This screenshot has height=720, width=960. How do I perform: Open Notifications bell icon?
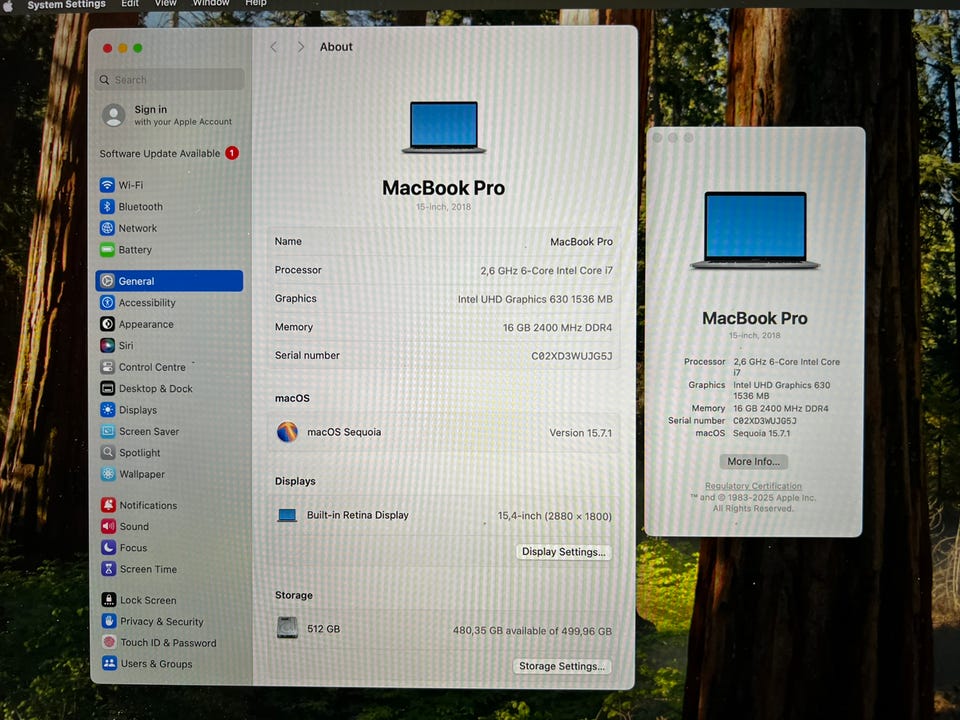[x=108, y=505]
